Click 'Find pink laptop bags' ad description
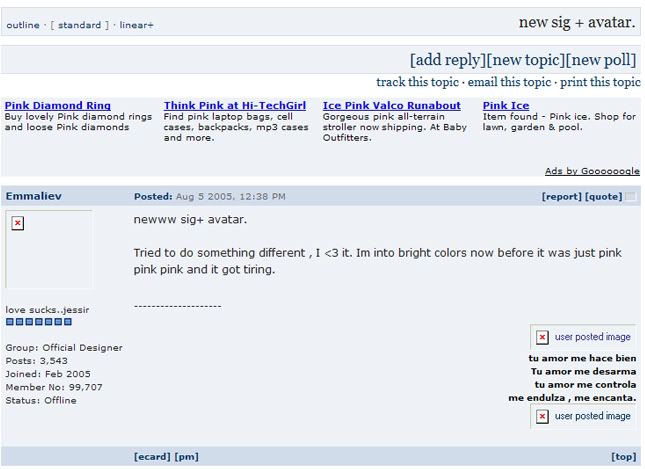This screenshot has width=645, height=469. pyautogui.click(x=236, y=127)
